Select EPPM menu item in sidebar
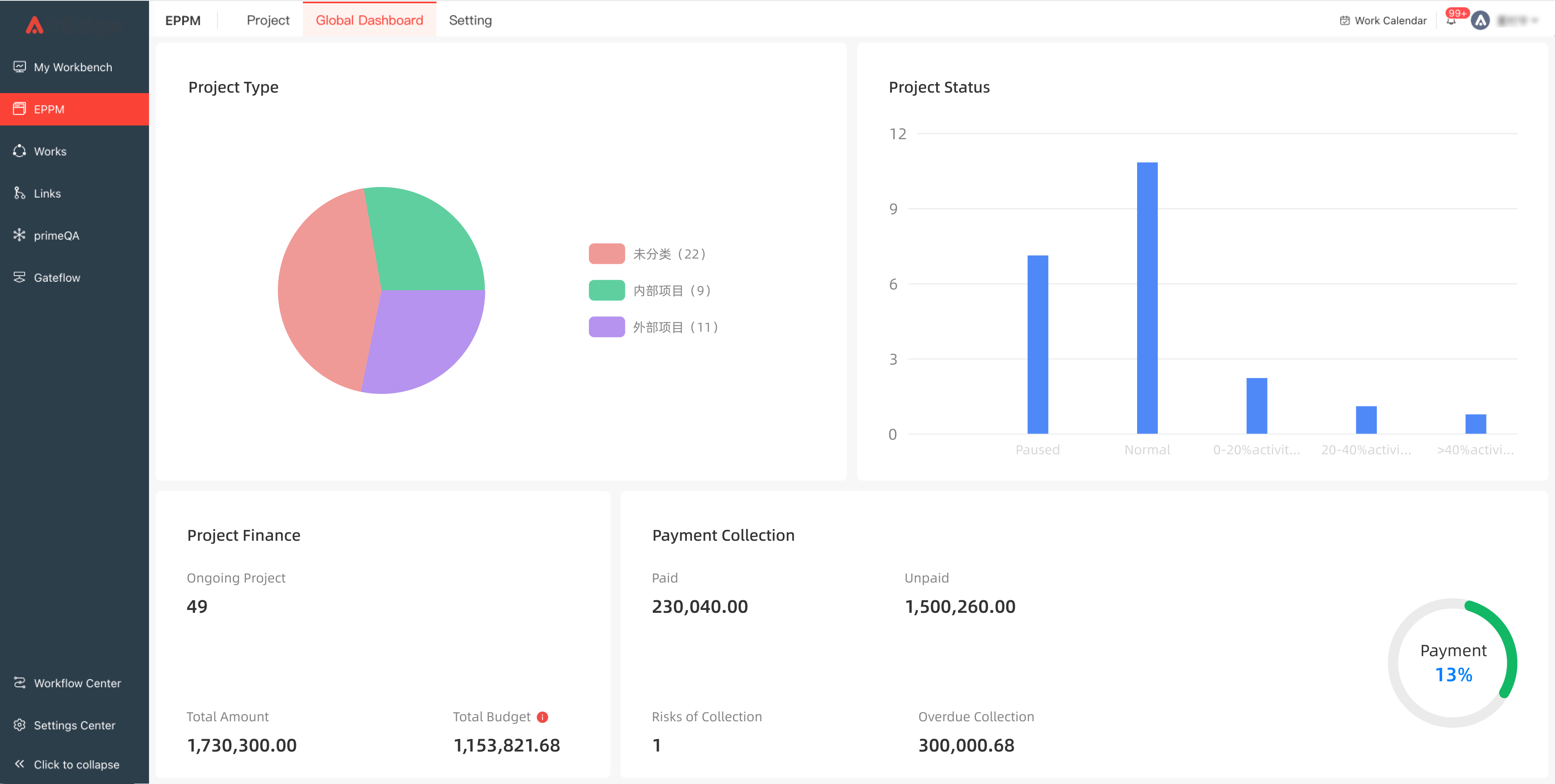The image size is (1555, 784). coord(74,109)
